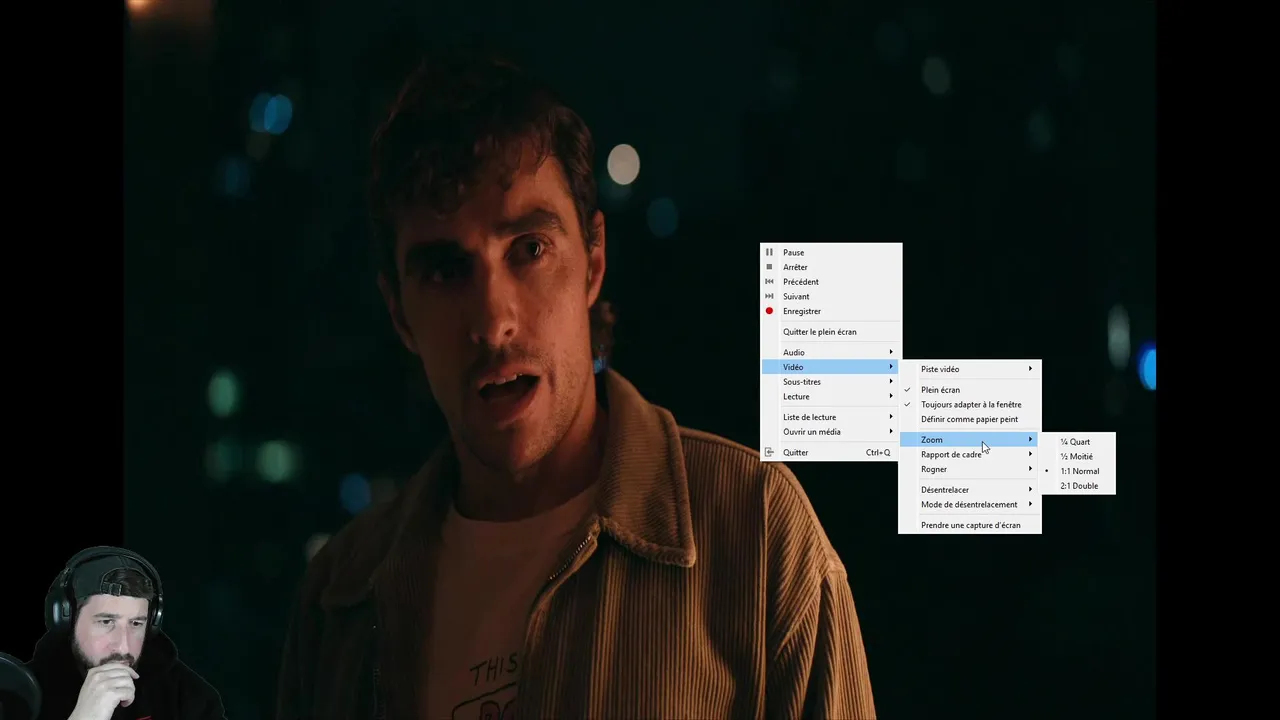This screenshot has height=720, width=1280.
Task: Choose 1:1 Normal zoom
Action: (1077, 471)
